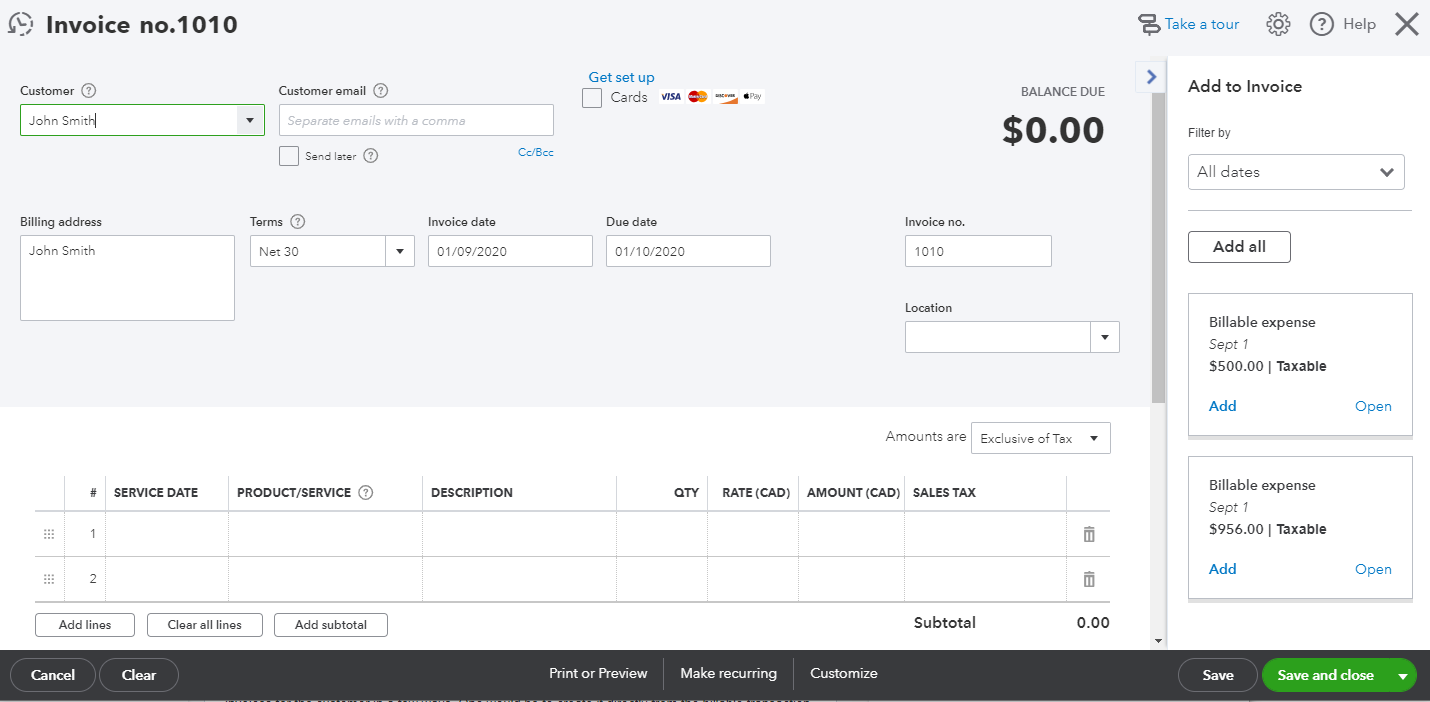Add the $956.00 billable expense

(1222, 569)
